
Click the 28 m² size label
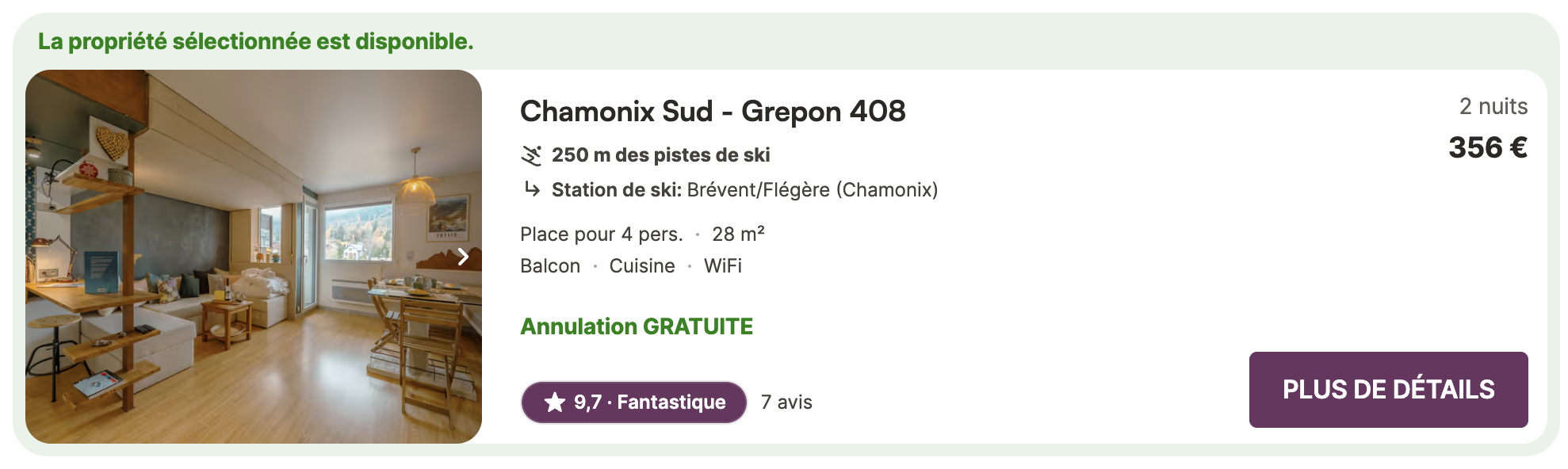point(738,234)
